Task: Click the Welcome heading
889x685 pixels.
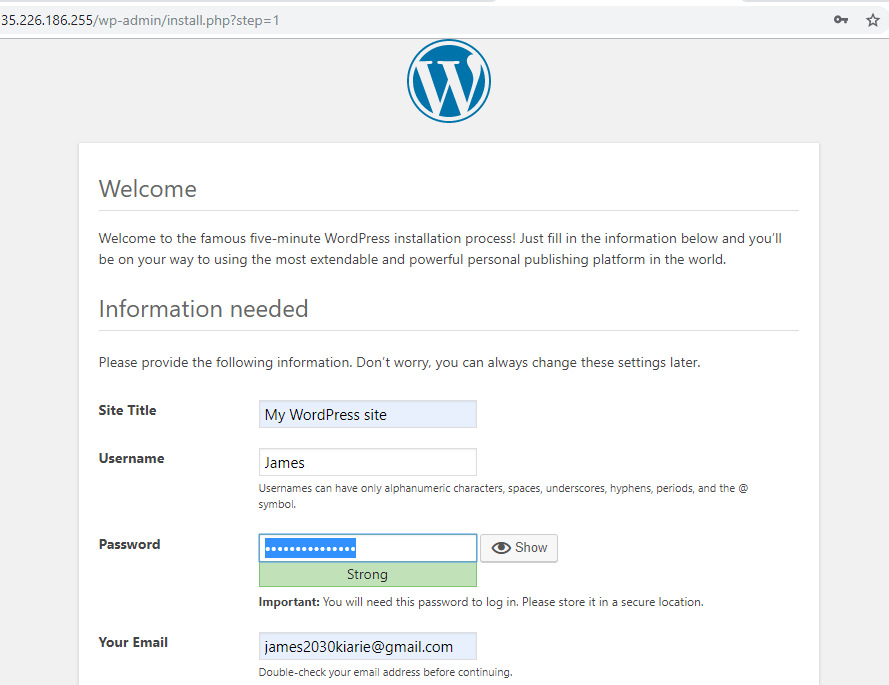Action: click(x=148, y=189)
